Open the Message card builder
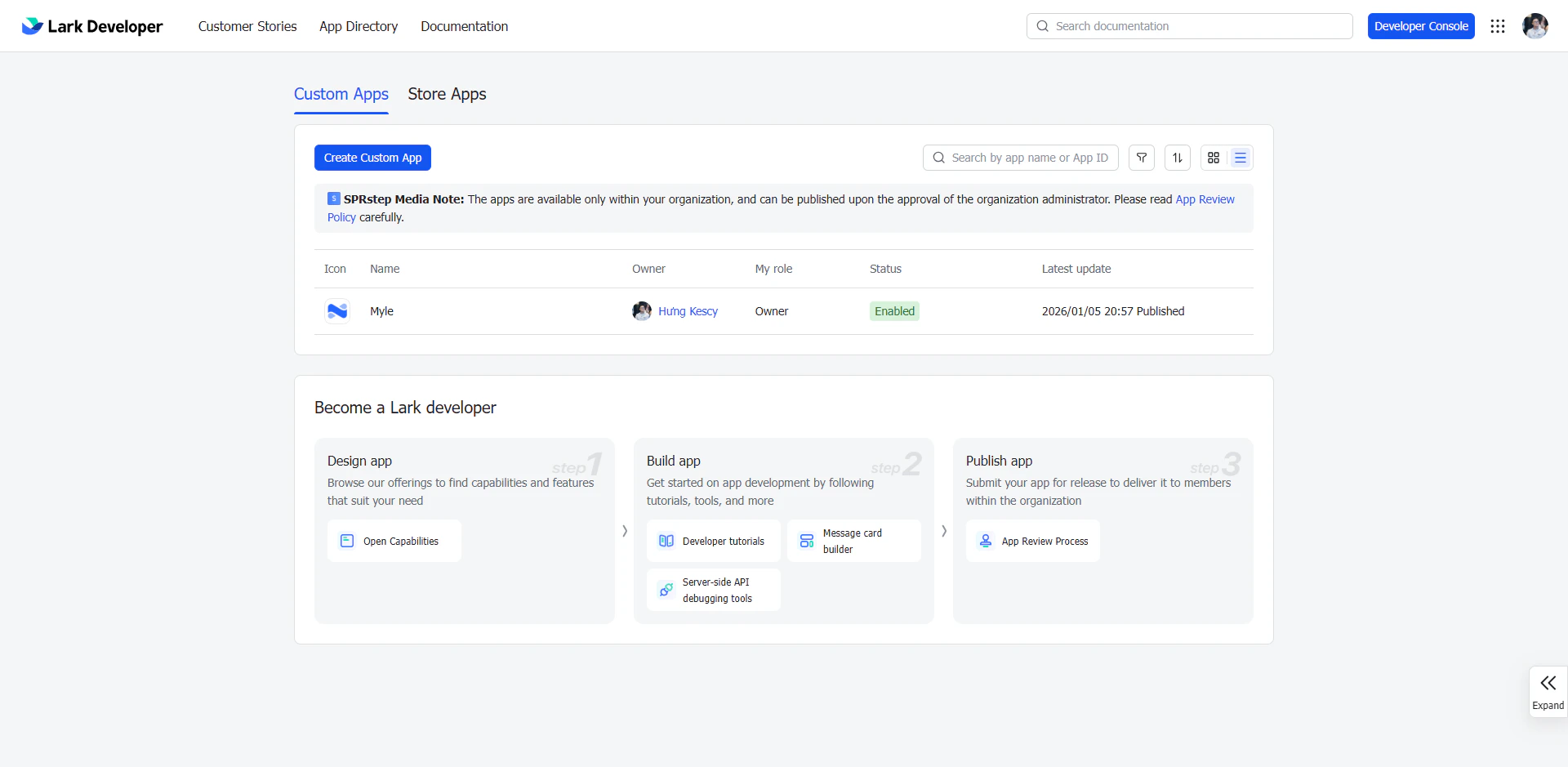 tap(854, 540)
